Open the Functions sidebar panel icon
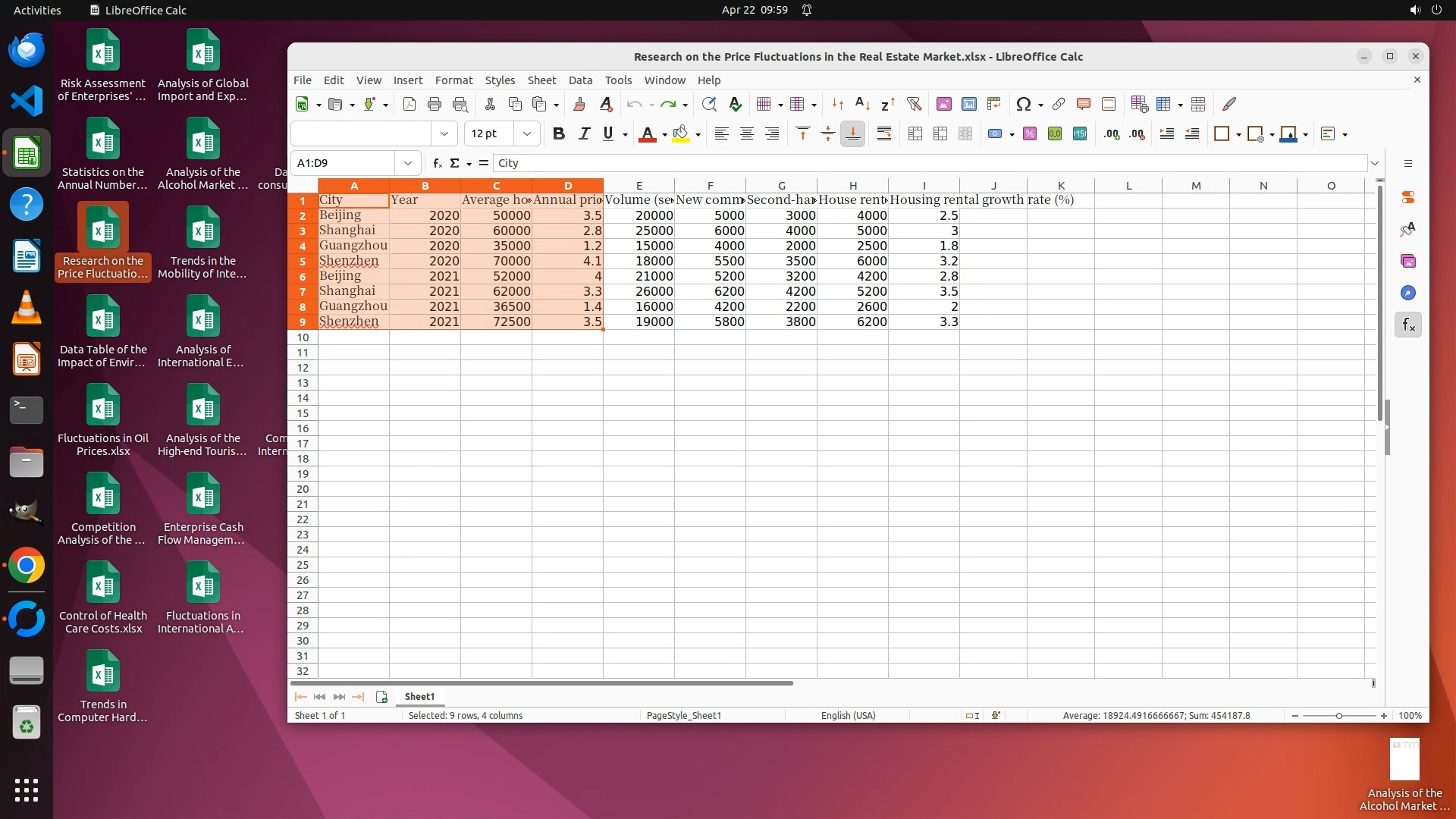 point(1408,325)
